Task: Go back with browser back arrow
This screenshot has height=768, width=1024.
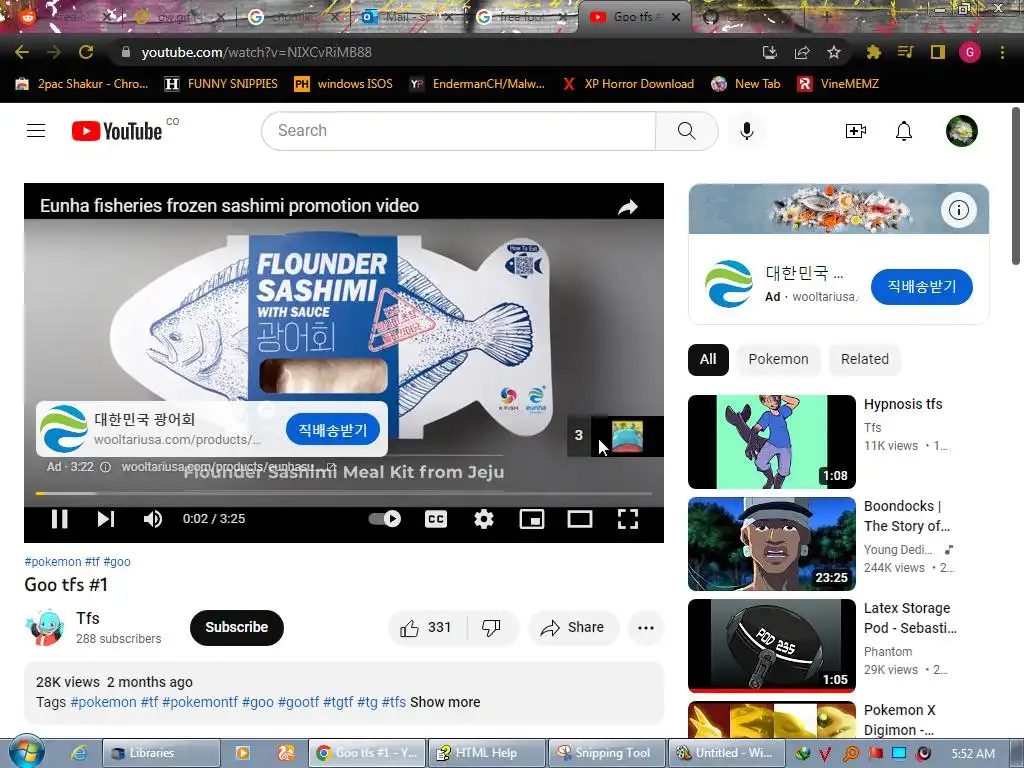Action: (22, 52)
